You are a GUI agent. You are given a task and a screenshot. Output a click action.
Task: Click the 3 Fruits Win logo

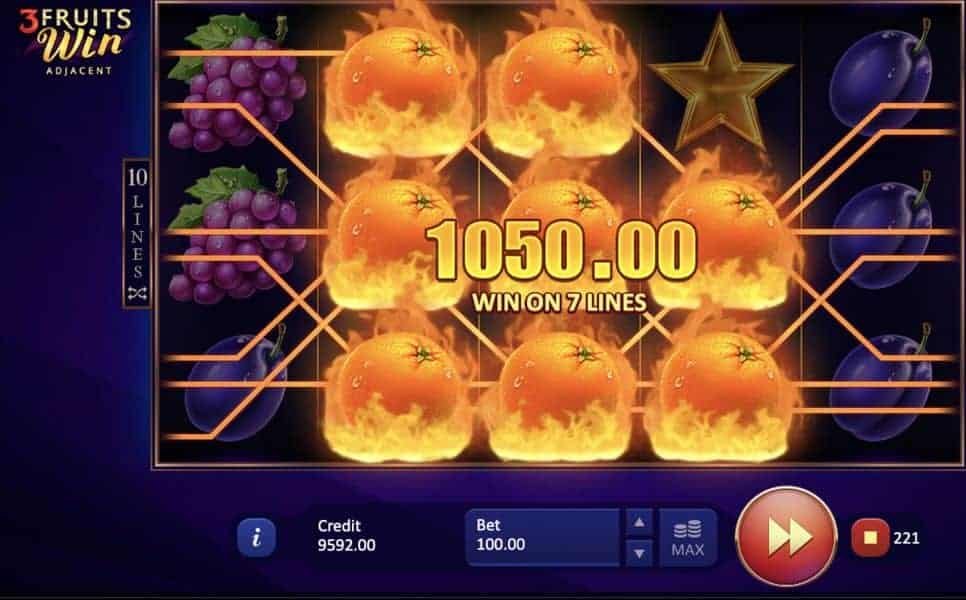(75, 40)
